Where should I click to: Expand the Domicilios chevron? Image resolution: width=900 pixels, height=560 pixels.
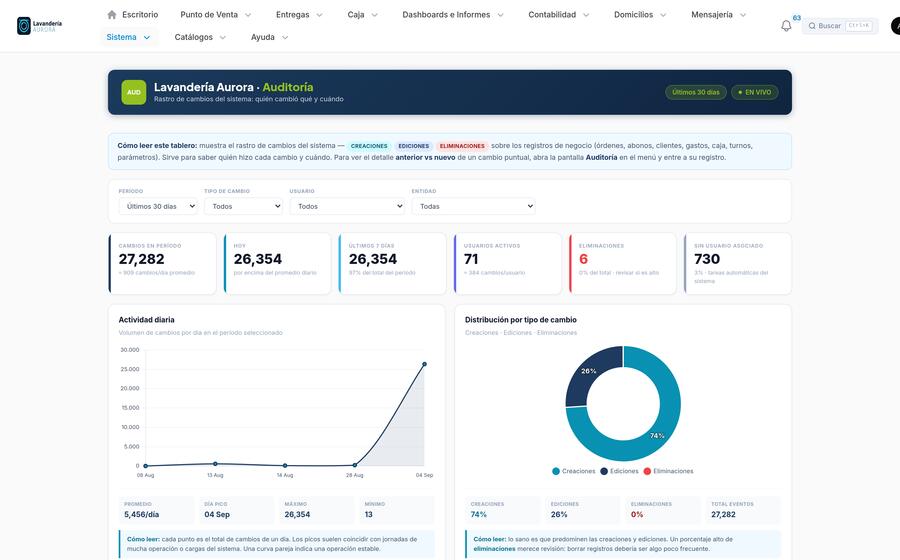(x=663, y=15)
